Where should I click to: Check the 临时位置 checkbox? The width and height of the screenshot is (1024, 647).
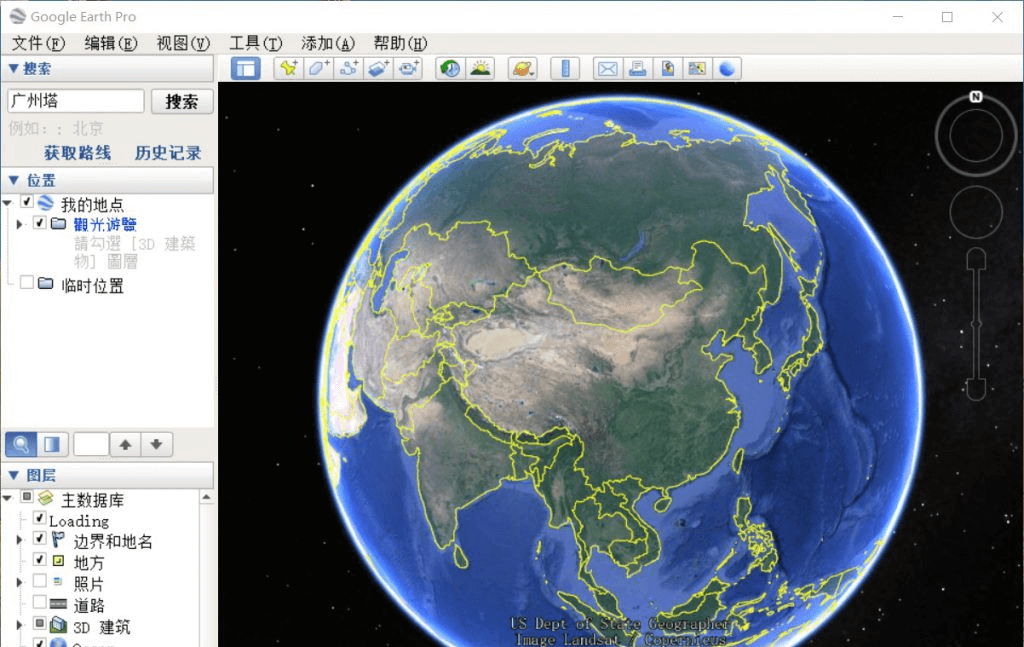pos(27,282)
